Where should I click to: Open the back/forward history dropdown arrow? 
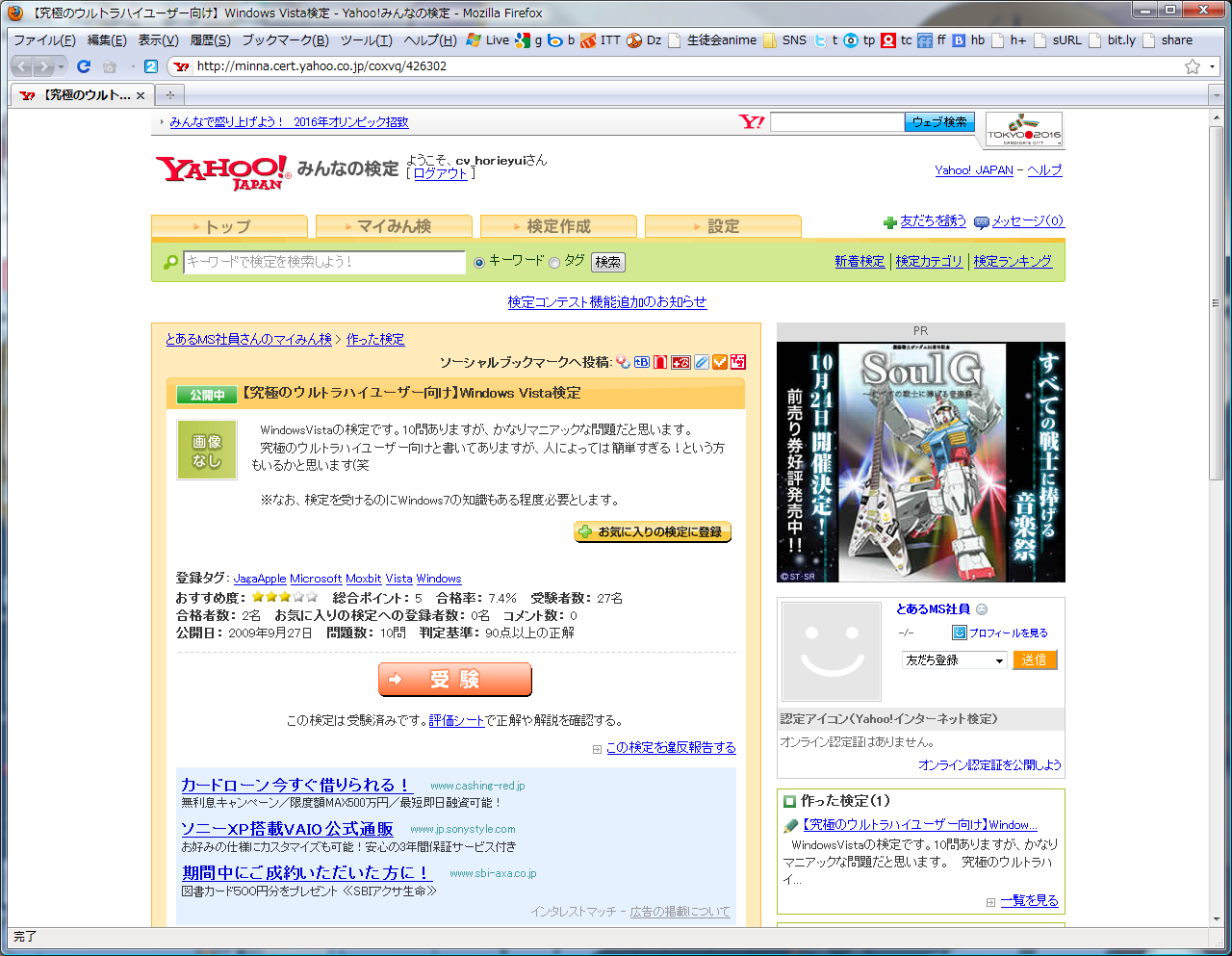pos(62,66)
